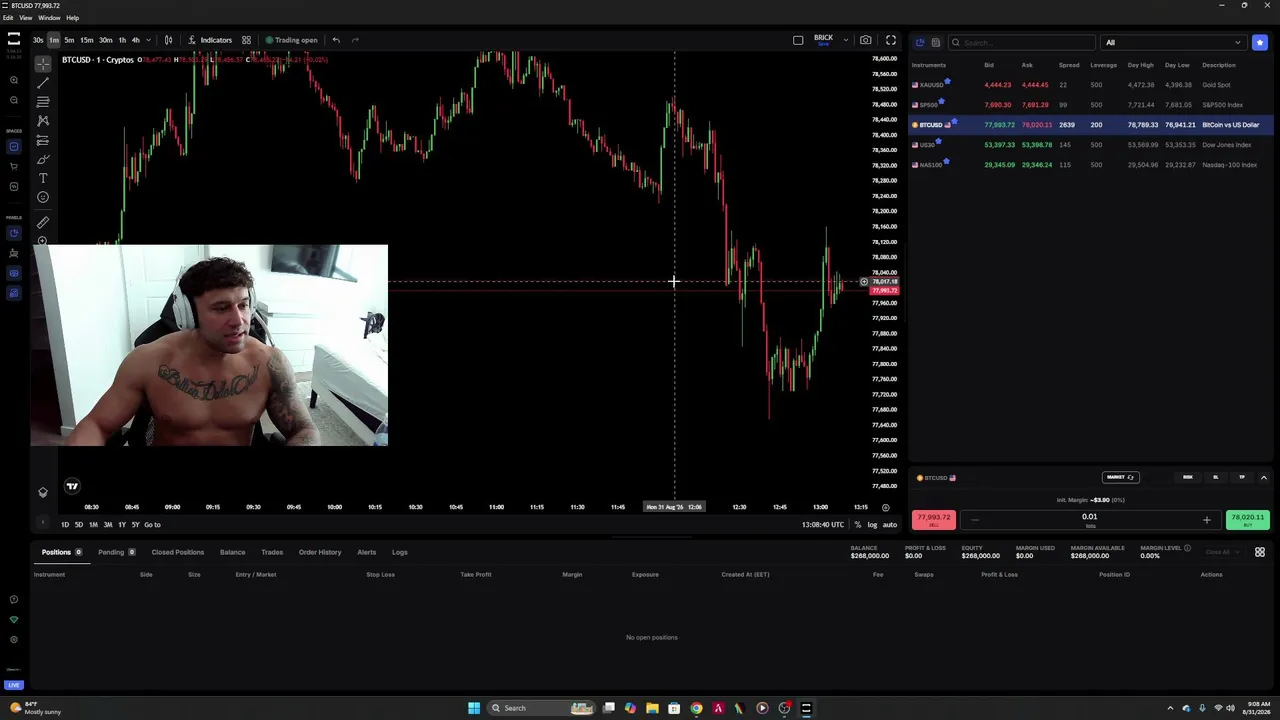Undo the last chart action
1280x720 pixels.
click(336, 40)
